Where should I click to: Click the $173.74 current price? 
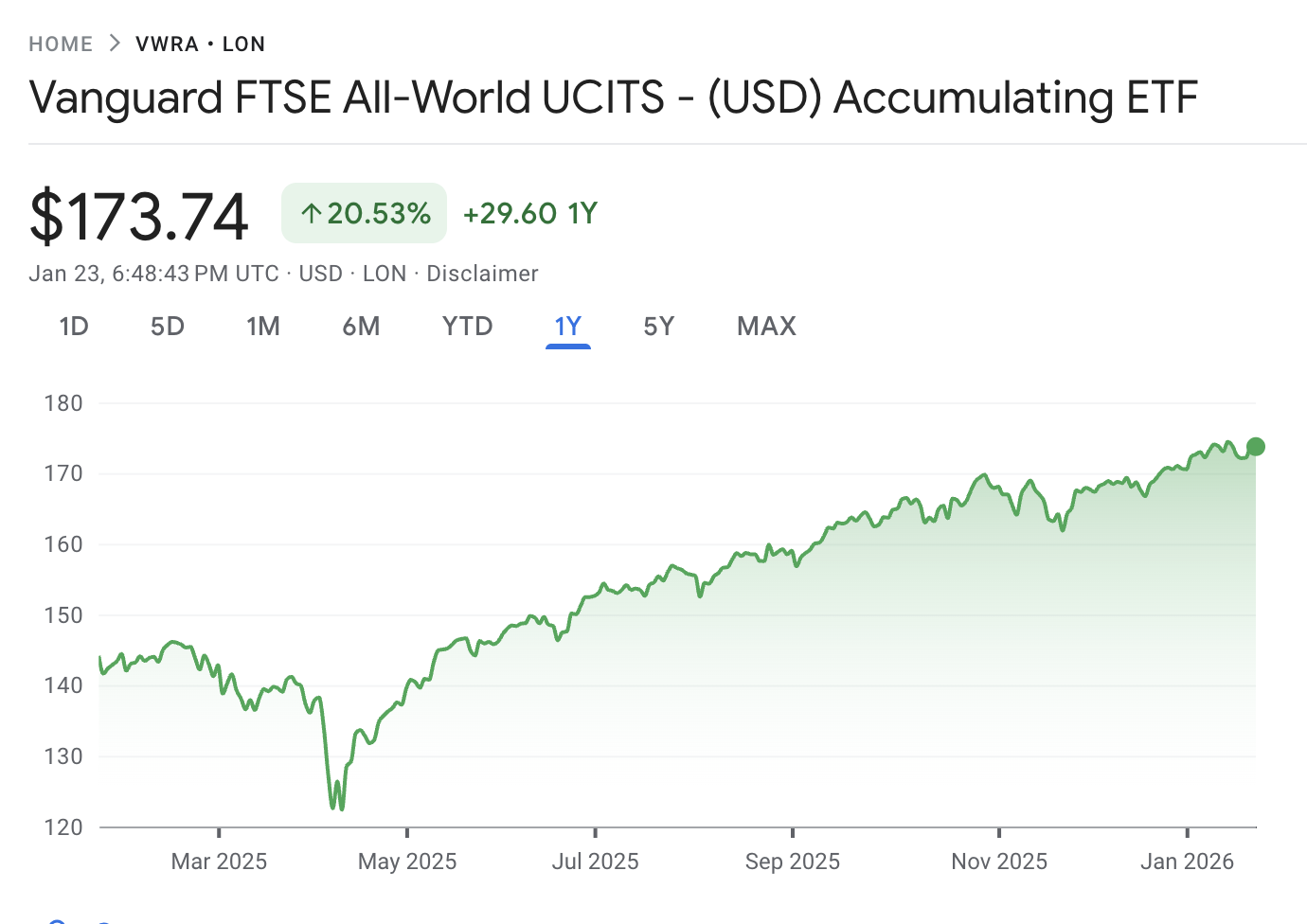[x=139, y=216]
